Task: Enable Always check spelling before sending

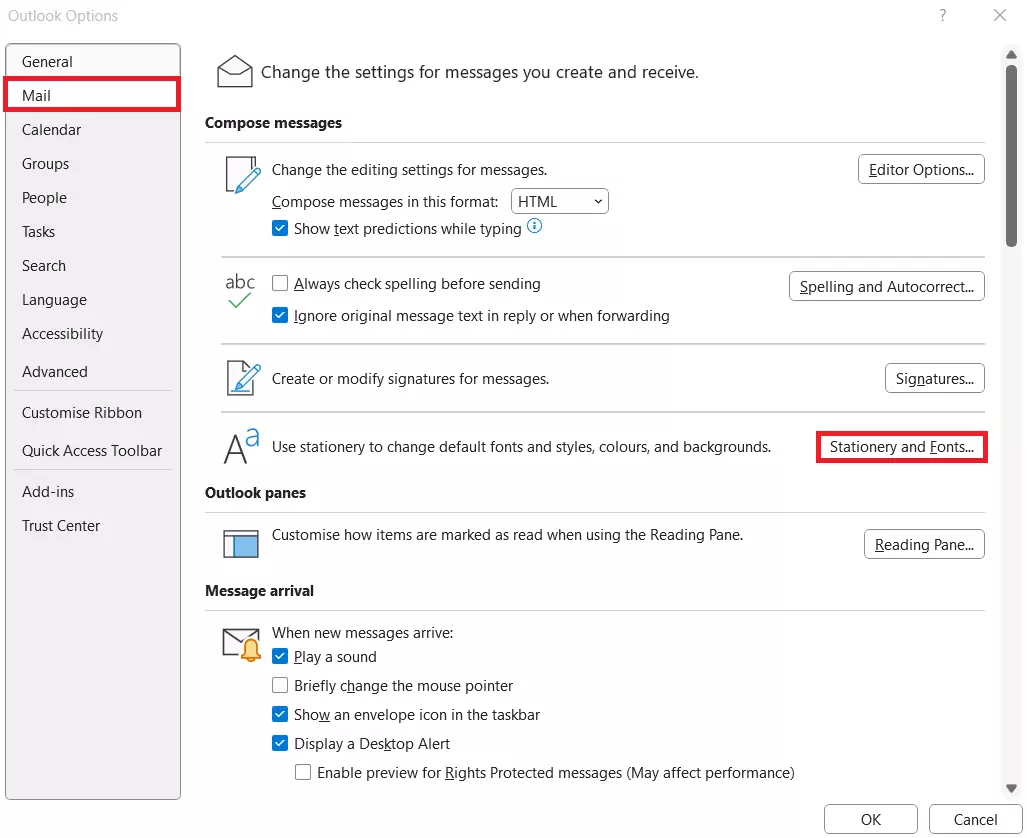Action: (x=280, y=283)
